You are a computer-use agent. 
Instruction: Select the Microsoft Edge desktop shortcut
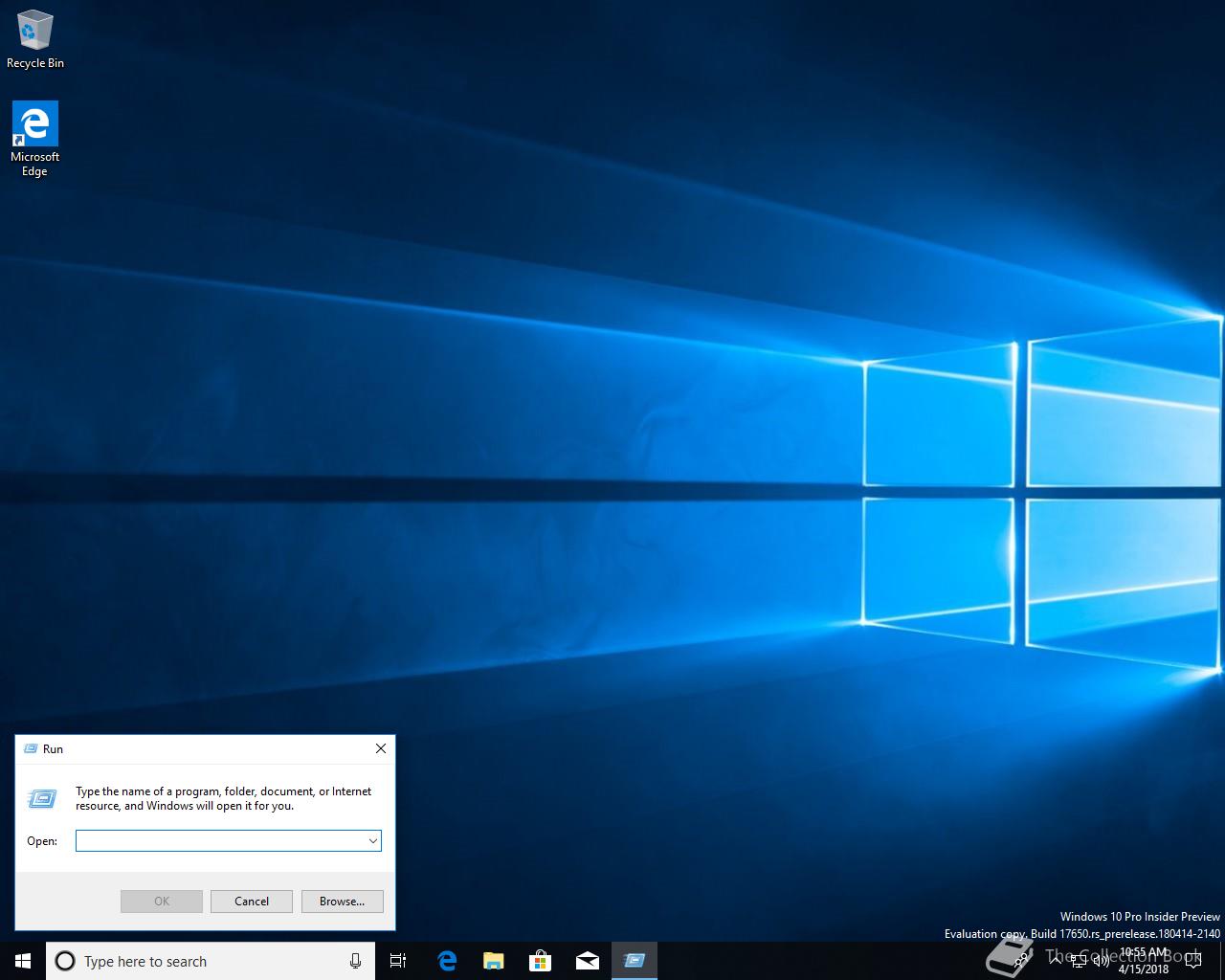pyautogui.click(x=35, y=139)
